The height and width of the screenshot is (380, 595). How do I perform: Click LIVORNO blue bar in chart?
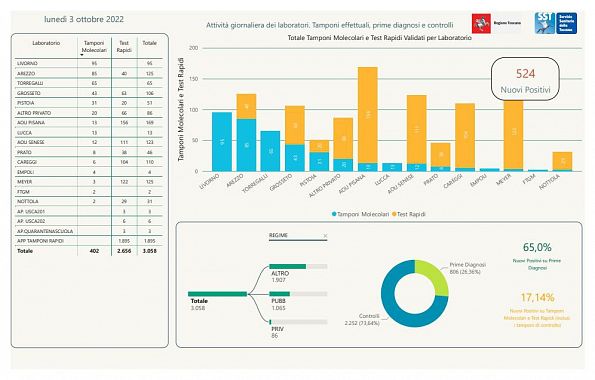click(x=222, y=142)
